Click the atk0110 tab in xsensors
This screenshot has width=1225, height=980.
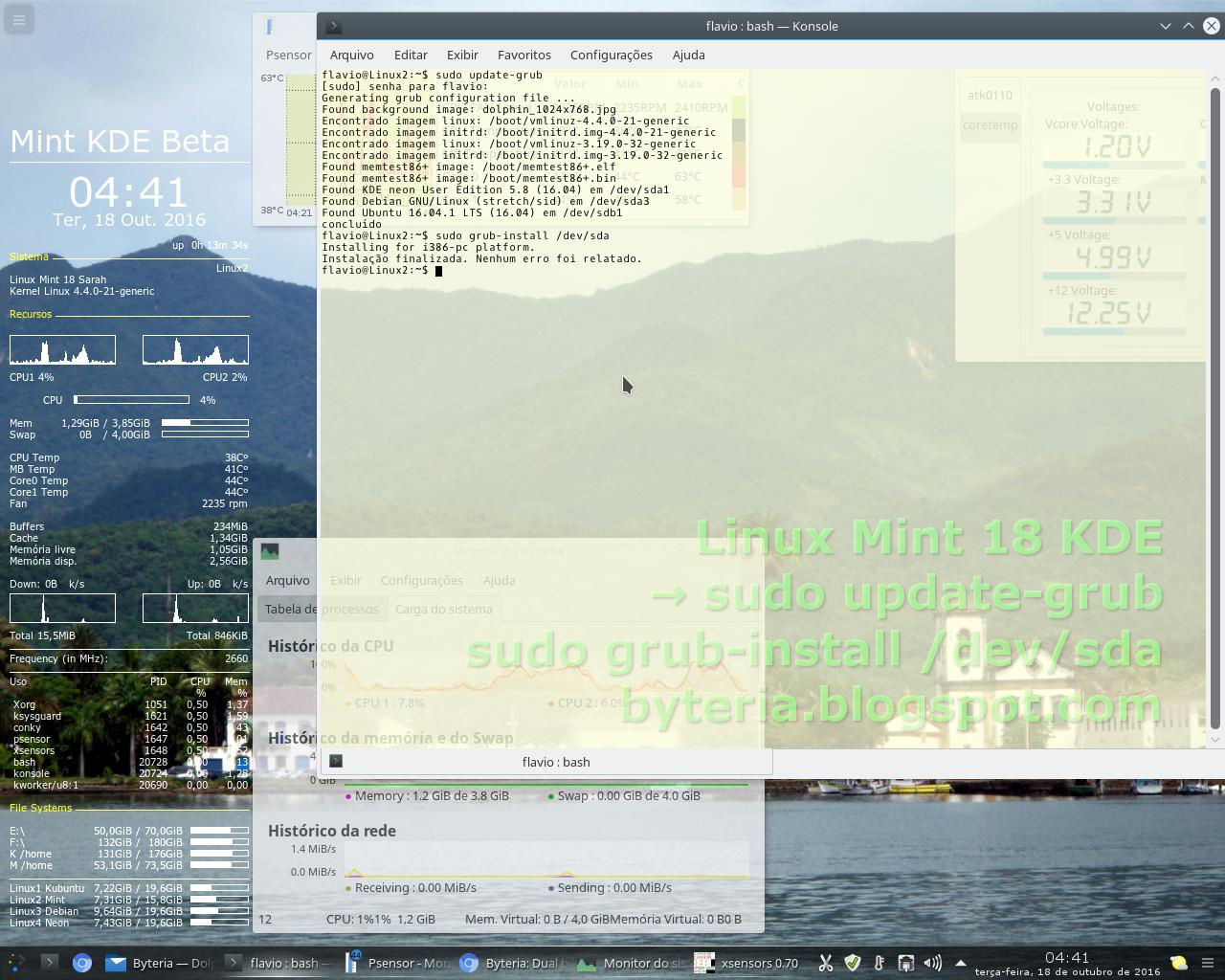pos(990,95)
